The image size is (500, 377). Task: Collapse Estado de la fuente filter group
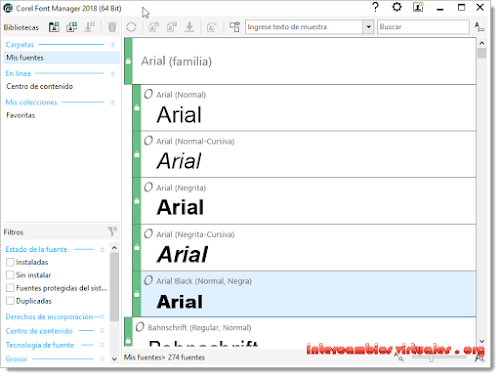102,249
